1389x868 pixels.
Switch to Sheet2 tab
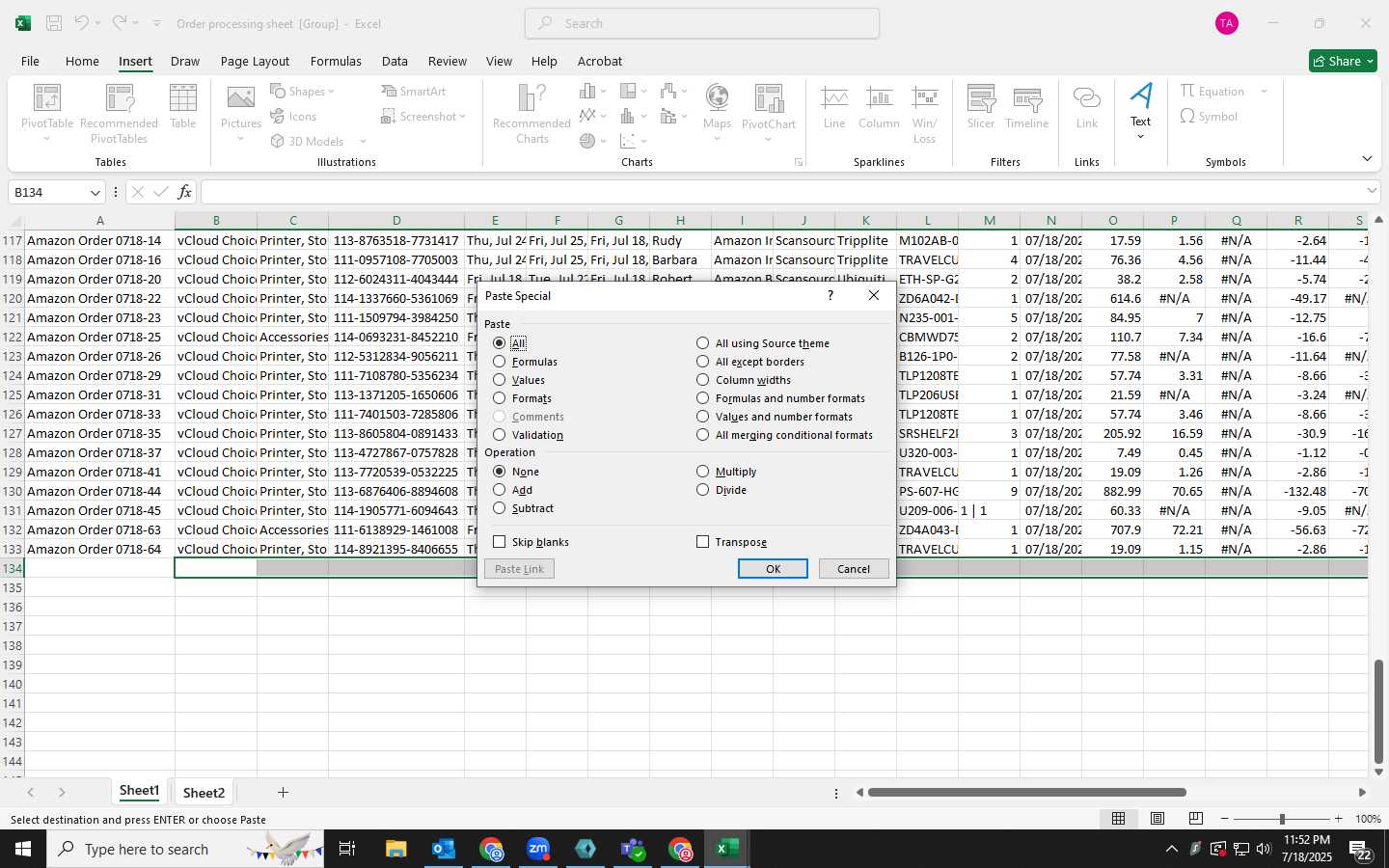click(x=204, y=793)
